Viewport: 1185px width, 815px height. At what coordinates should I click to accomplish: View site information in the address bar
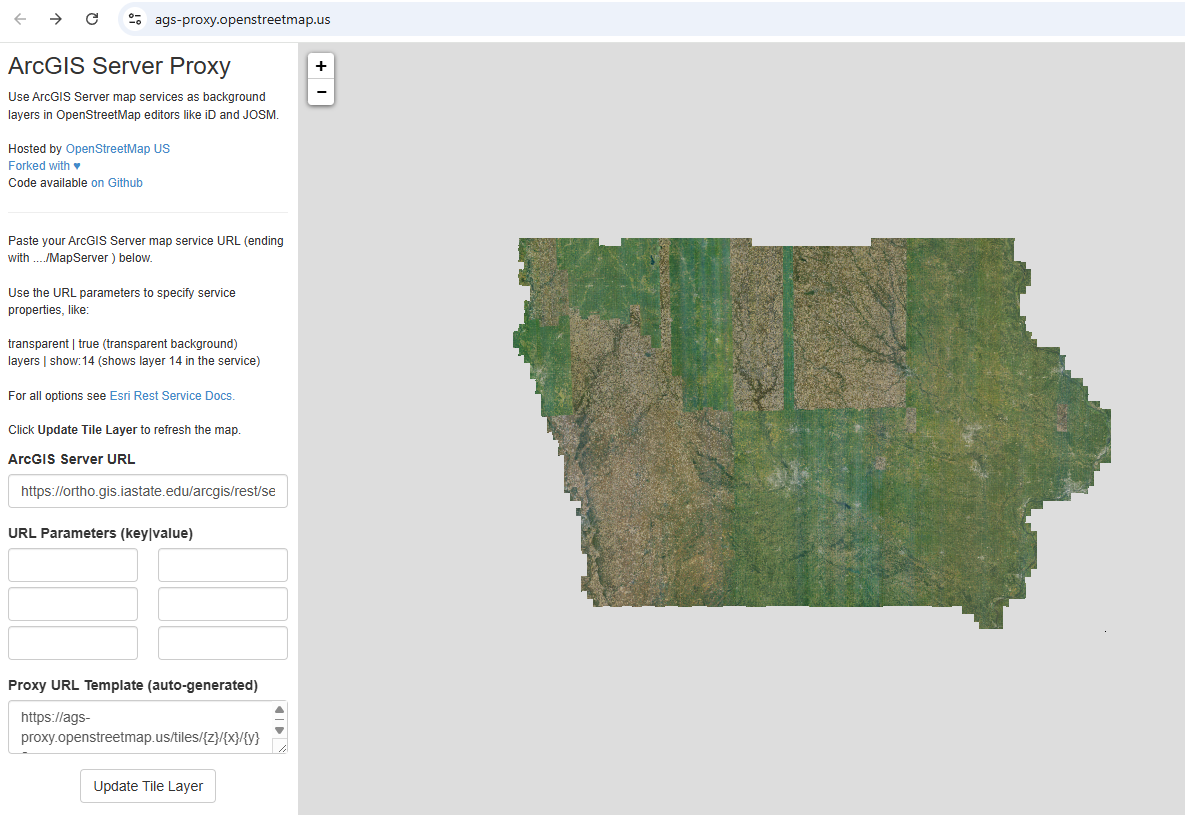(x=136, y=19)
